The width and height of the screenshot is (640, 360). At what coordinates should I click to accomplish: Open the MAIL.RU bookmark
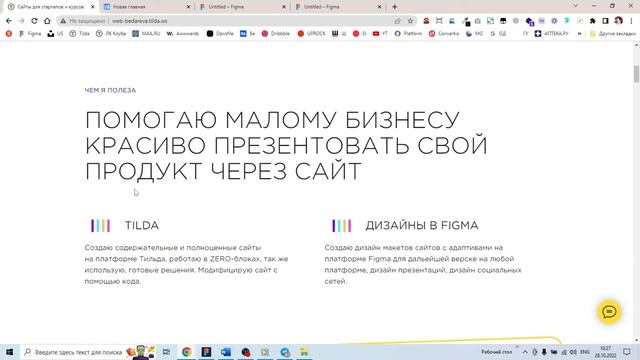(x=146, y=34)
